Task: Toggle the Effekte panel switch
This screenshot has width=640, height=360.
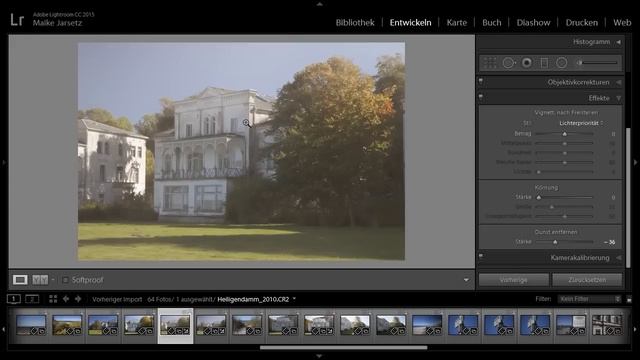Action: tap(481, 98)
